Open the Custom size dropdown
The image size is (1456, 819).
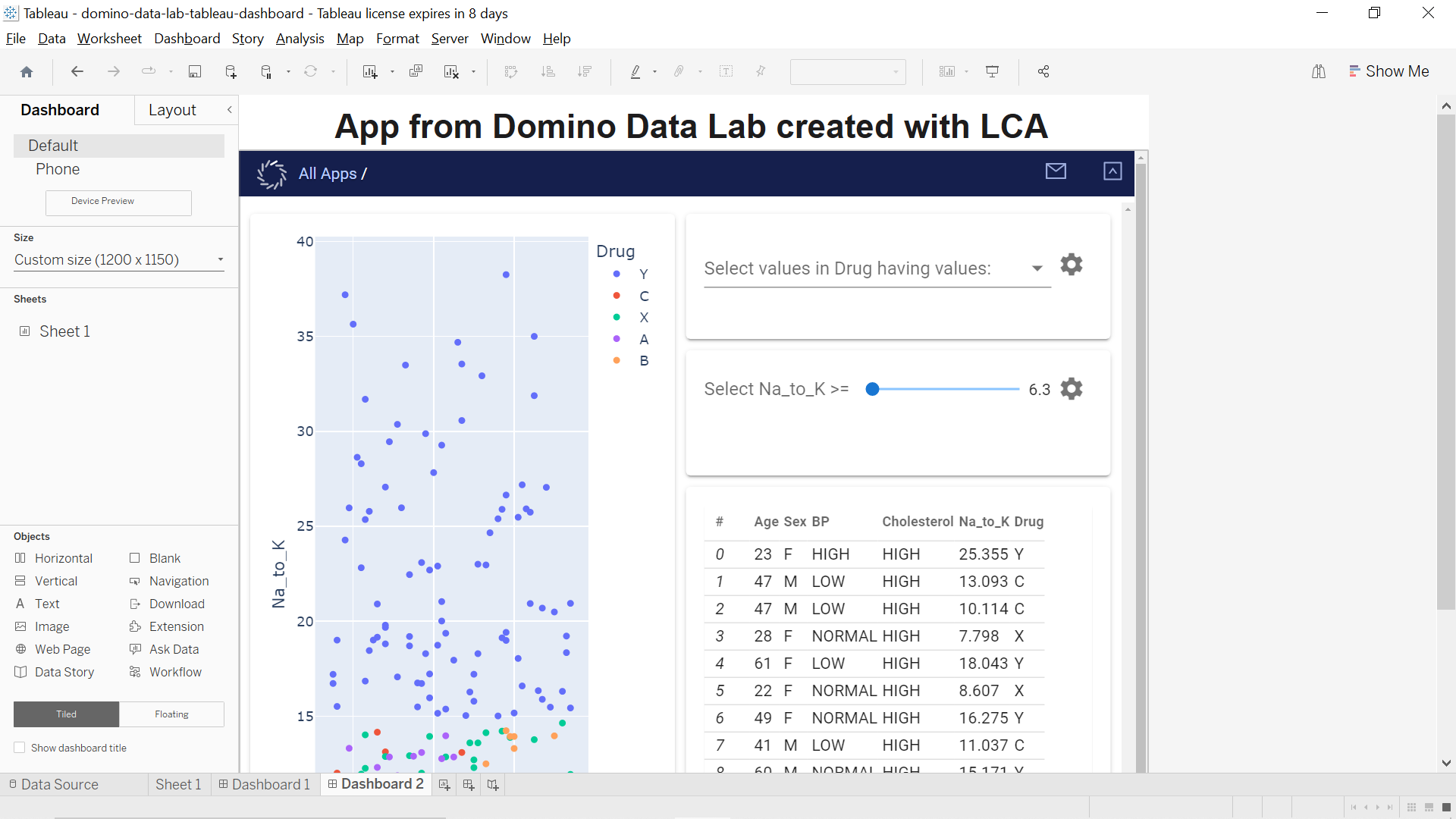pos(119,260)
